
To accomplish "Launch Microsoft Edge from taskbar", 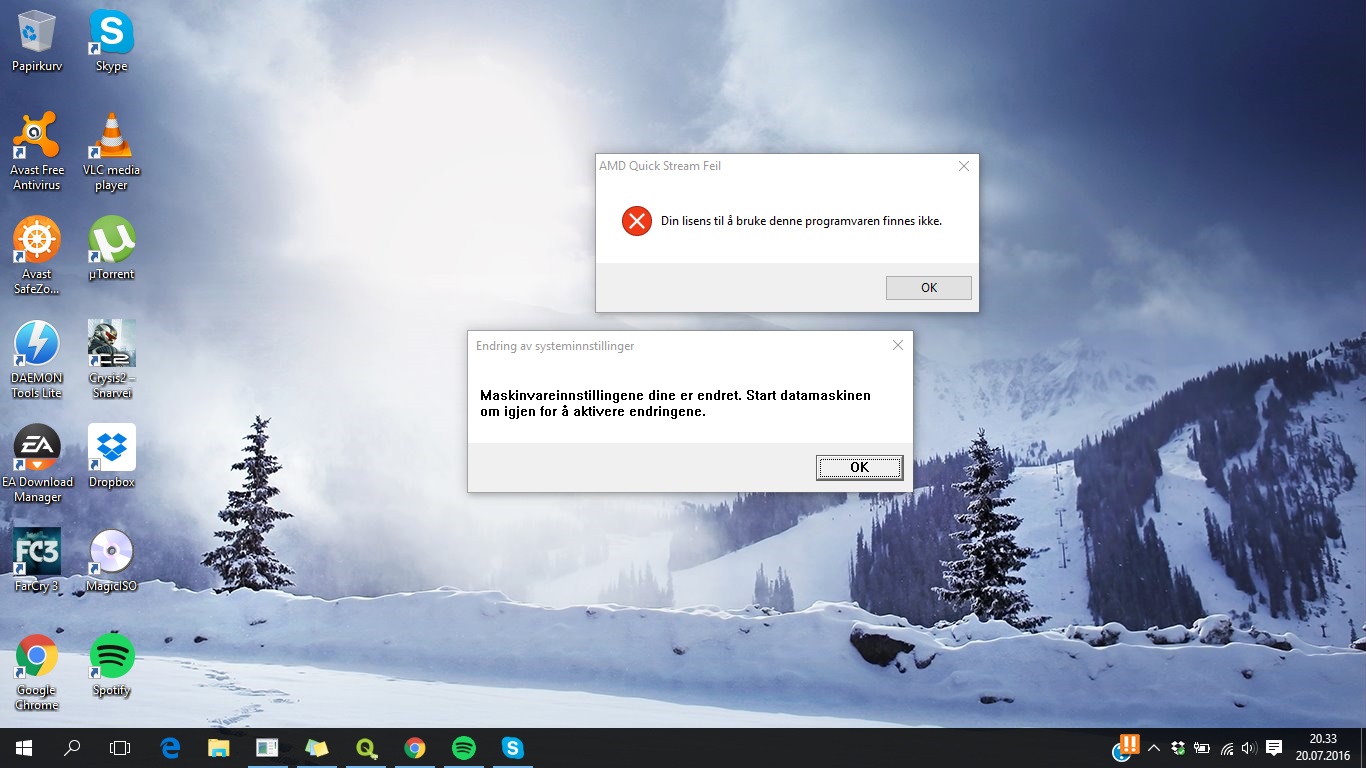I will tap(170, 748).
